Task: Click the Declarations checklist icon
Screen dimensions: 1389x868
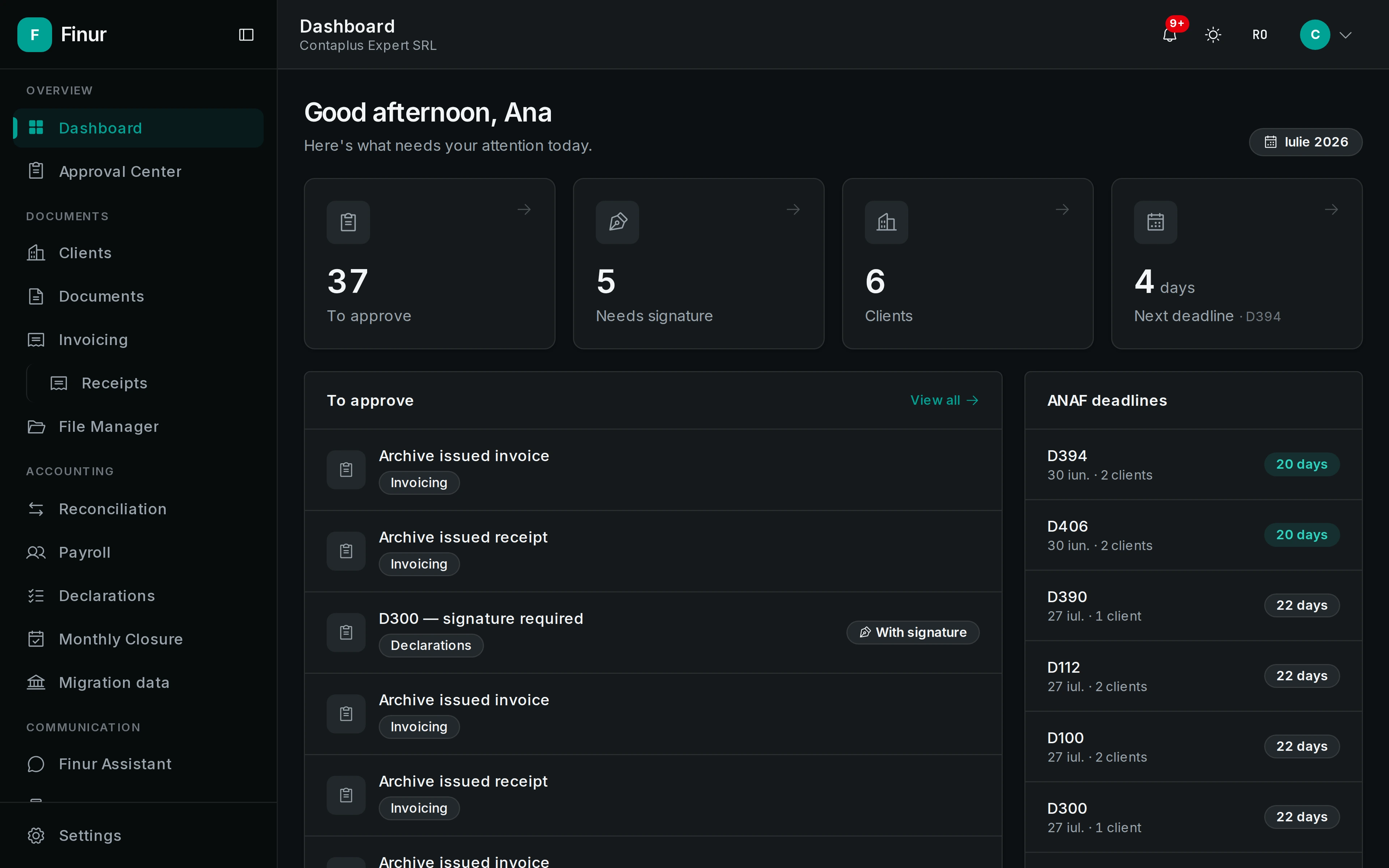Action: (36, 596)
